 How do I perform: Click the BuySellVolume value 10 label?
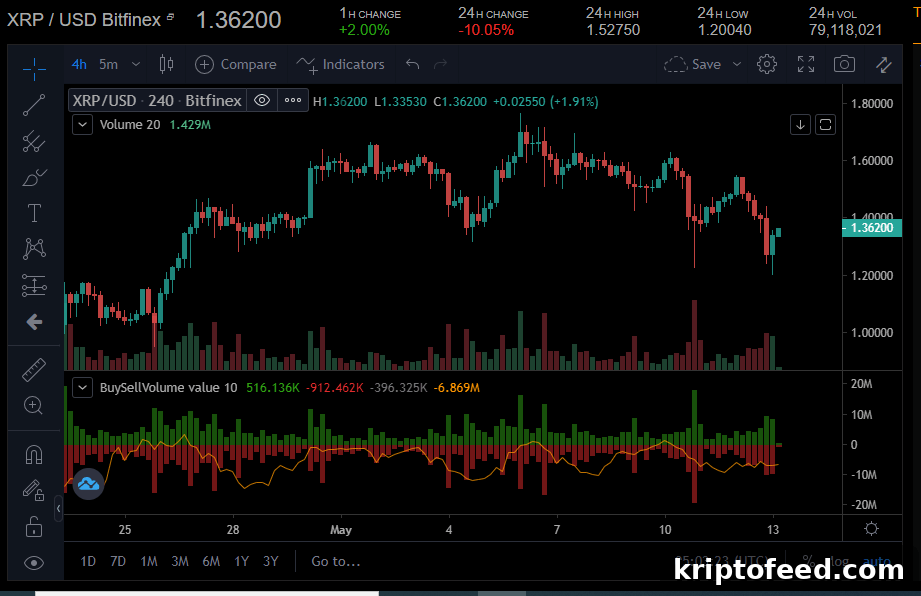pos(169,388)
